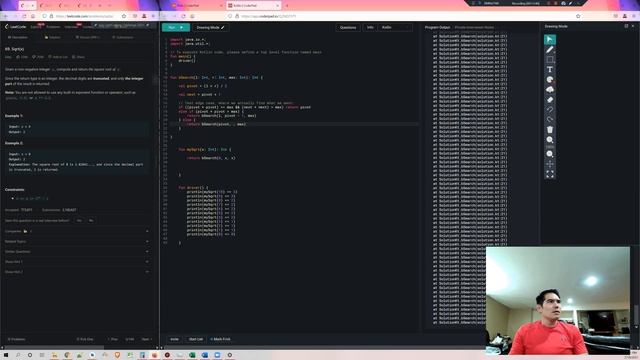Open Interview in the LeetCode navigation
Screen dimensions: 640x360
pyautogui.click(x=71, y=27)
